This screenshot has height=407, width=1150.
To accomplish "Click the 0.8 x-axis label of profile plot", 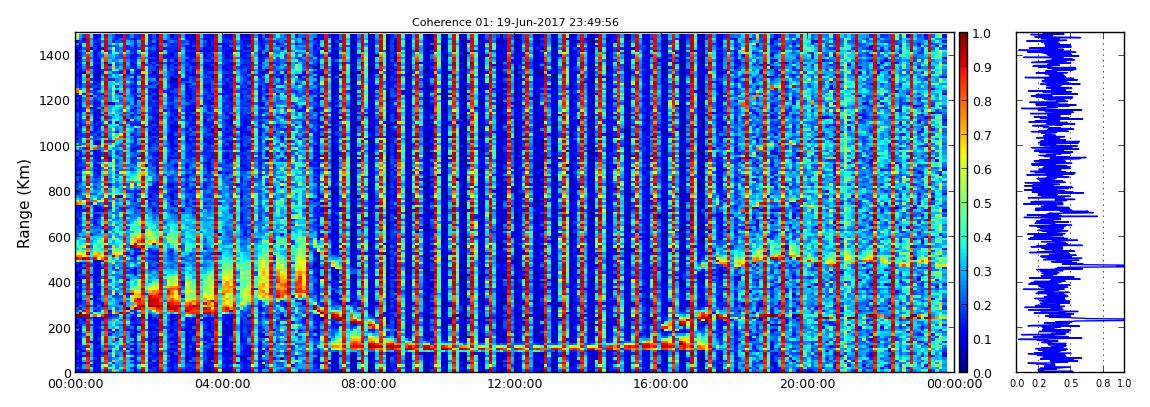I will click(x=1103, y=383).
